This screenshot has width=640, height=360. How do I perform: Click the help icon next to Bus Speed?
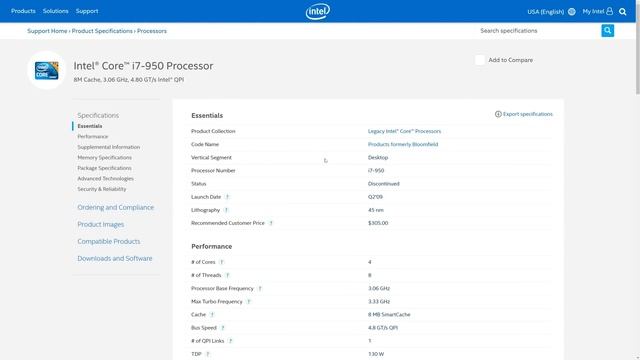pyautogui.click(x=222, y=328)
